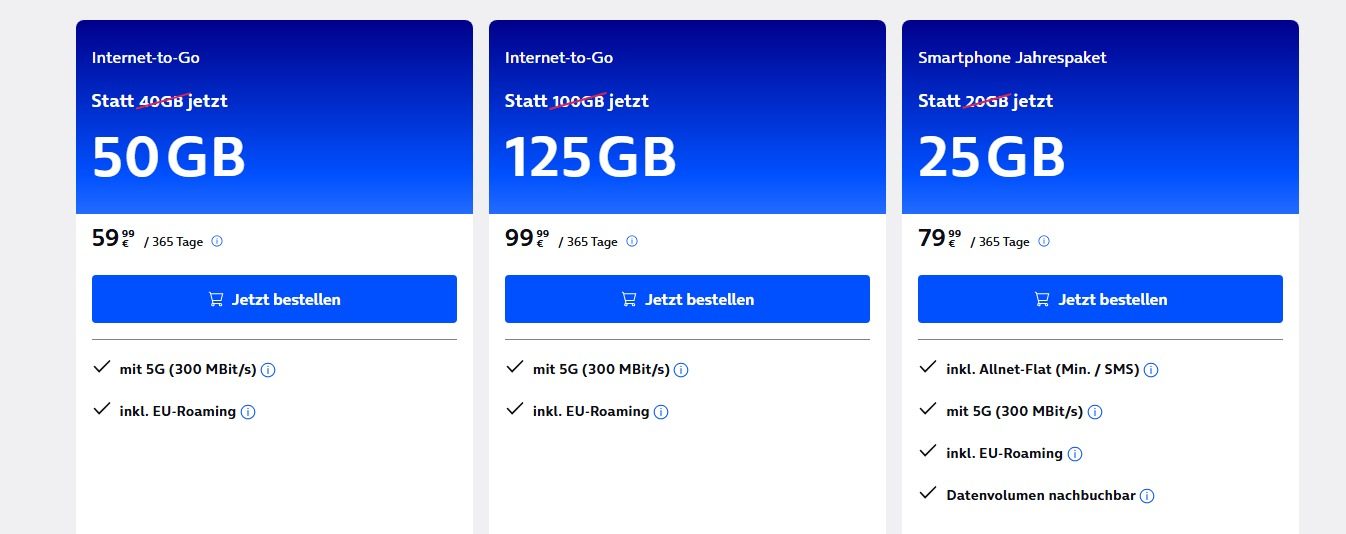The image size is (1346, 534).
Task: Click the 50 GB plan header
Action: tap(169, 157)
